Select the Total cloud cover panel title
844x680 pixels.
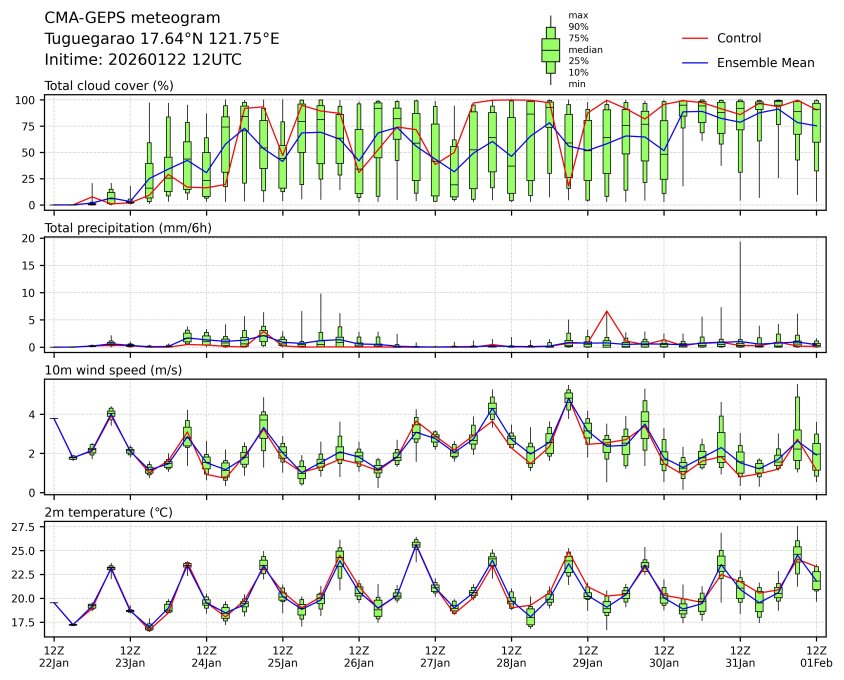pos(109,86)
